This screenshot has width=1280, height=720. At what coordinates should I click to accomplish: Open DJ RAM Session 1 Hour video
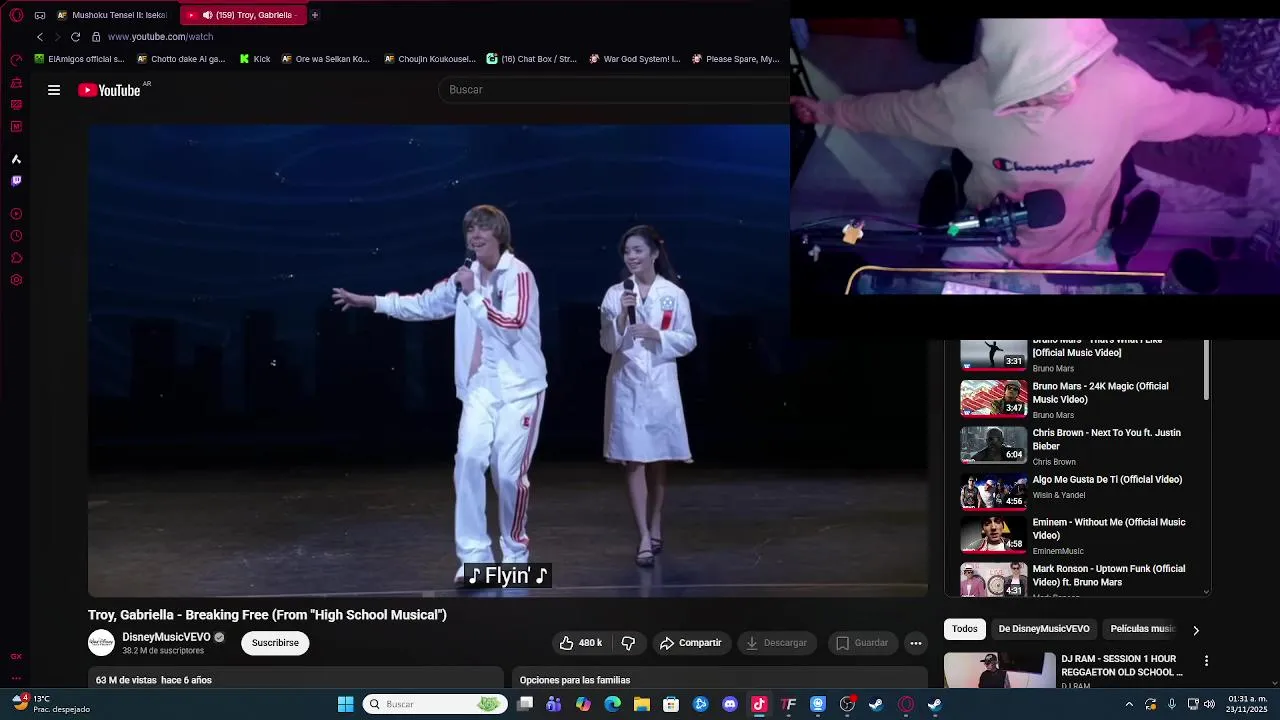click(1122, 666)
